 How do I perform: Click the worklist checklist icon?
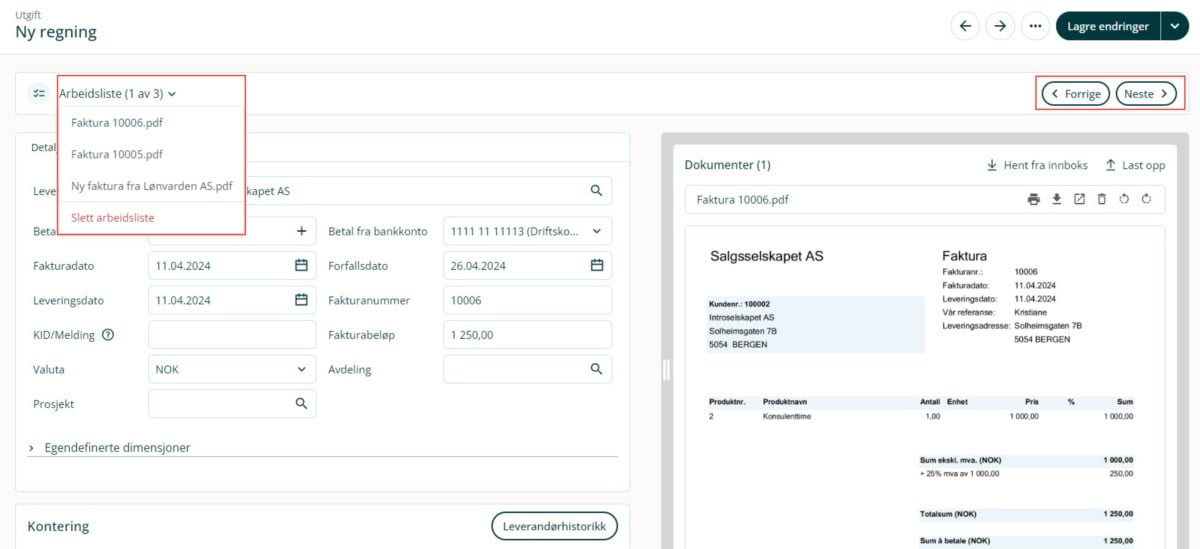(39, 93)
